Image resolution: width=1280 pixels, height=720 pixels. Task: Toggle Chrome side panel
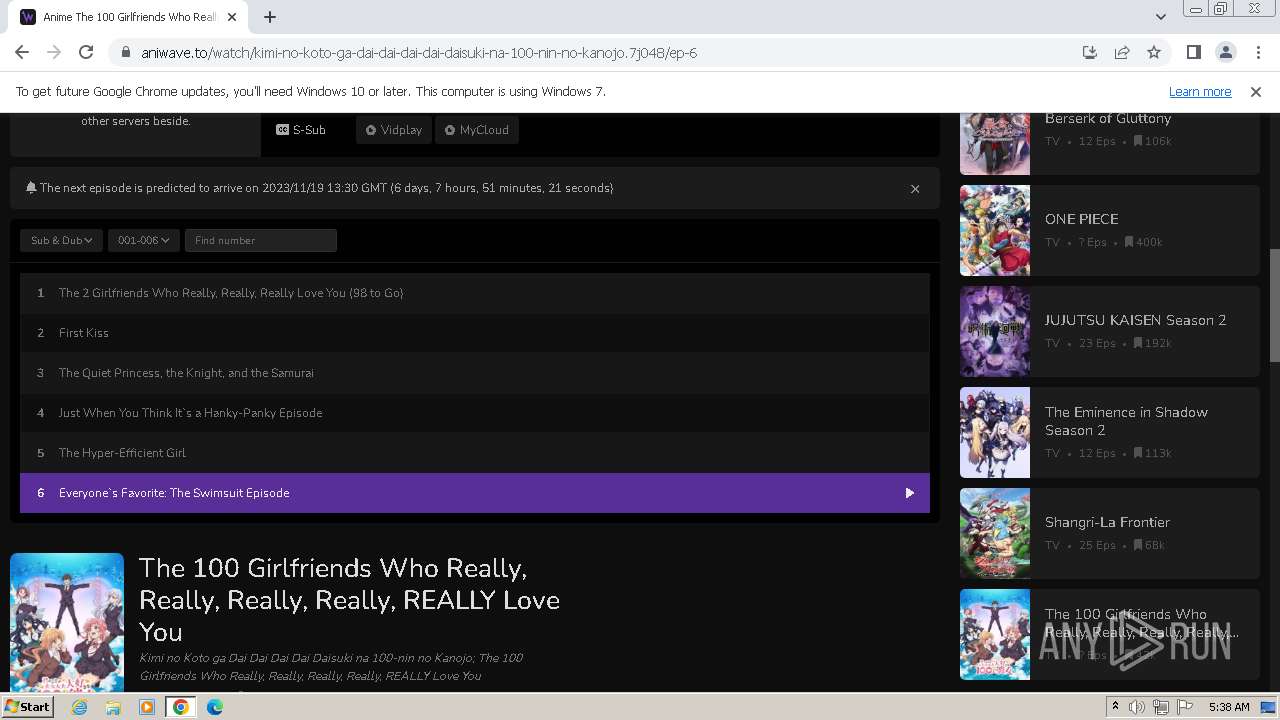[1193, 52]
